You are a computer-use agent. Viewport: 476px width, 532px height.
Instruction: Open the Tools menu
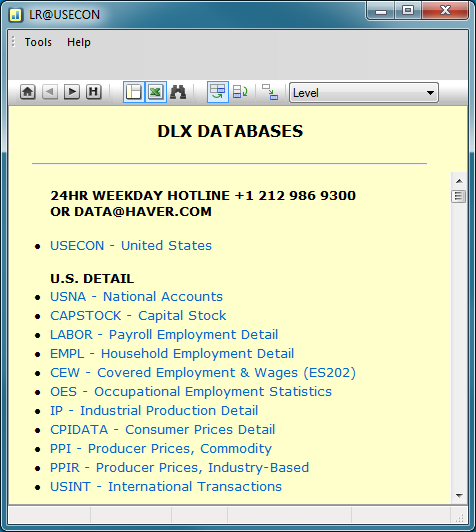(x=38, y=42)
